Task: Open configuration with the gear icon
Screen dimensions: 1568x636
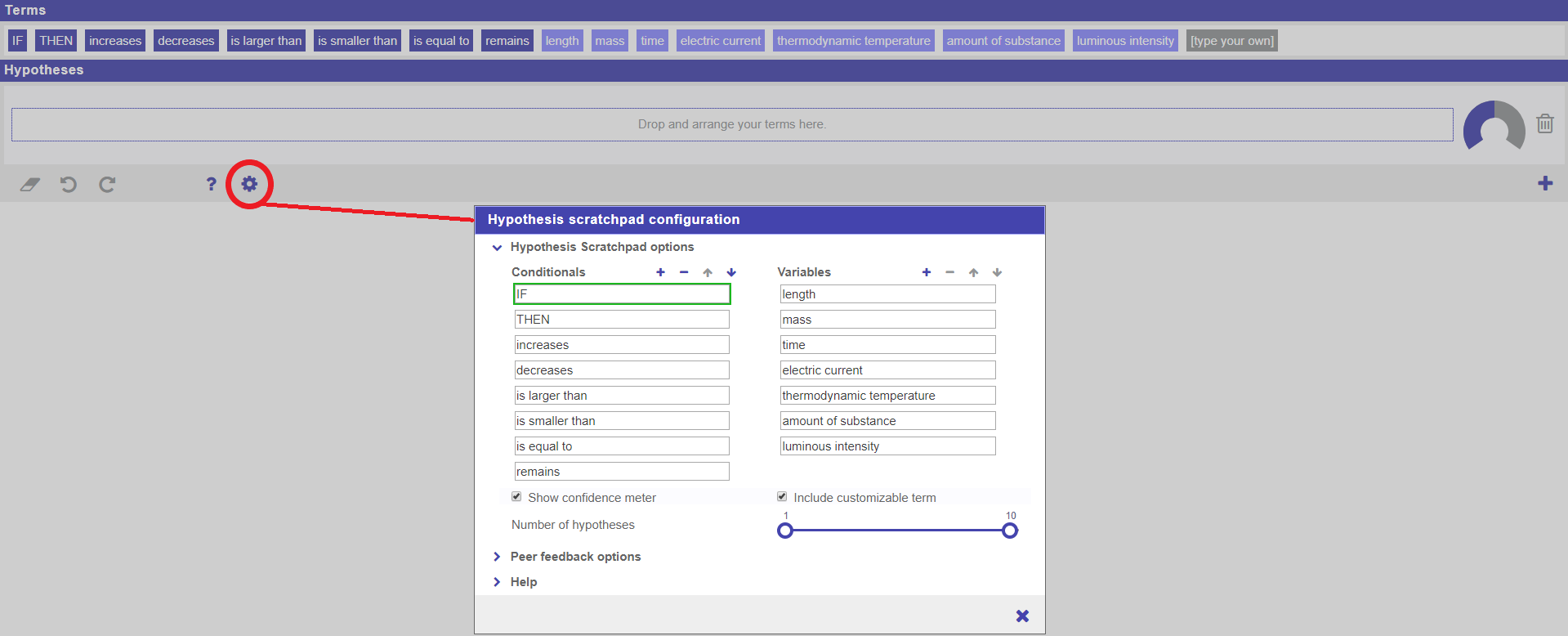Action: [249, 184]
